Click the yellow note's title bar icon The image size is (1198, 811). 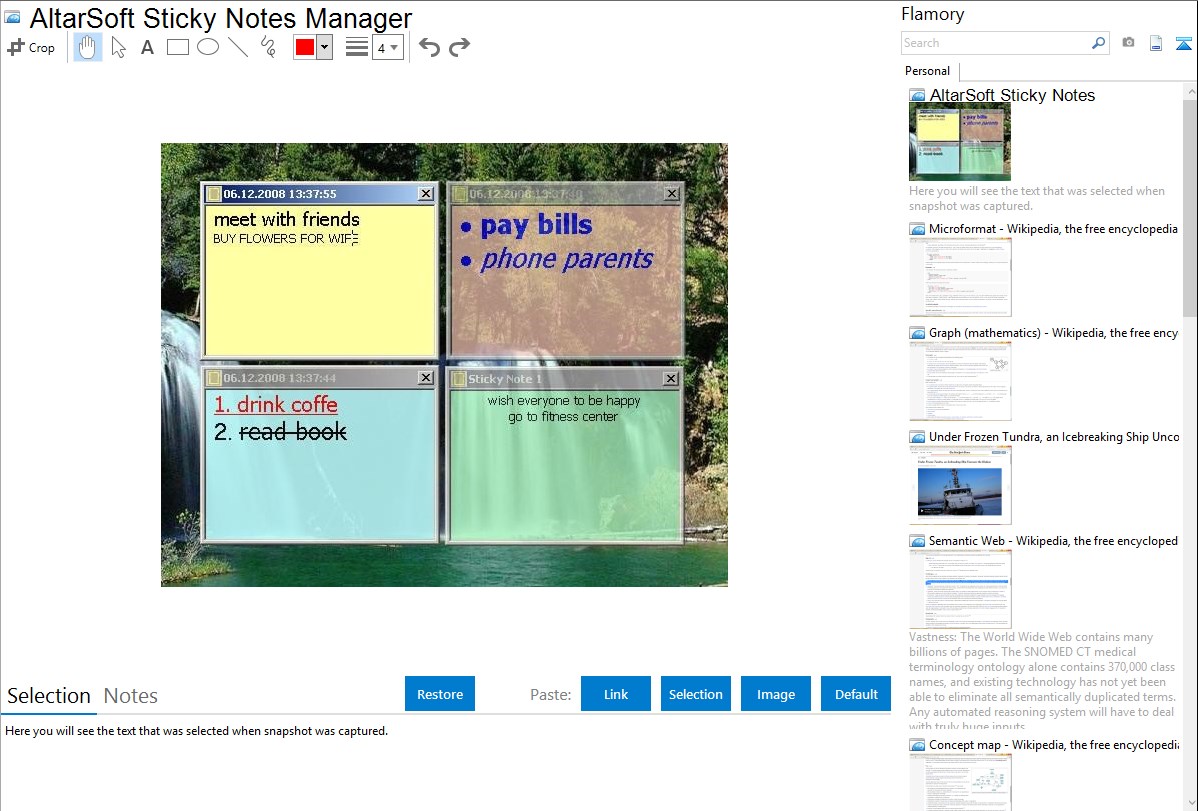[214, 194]
